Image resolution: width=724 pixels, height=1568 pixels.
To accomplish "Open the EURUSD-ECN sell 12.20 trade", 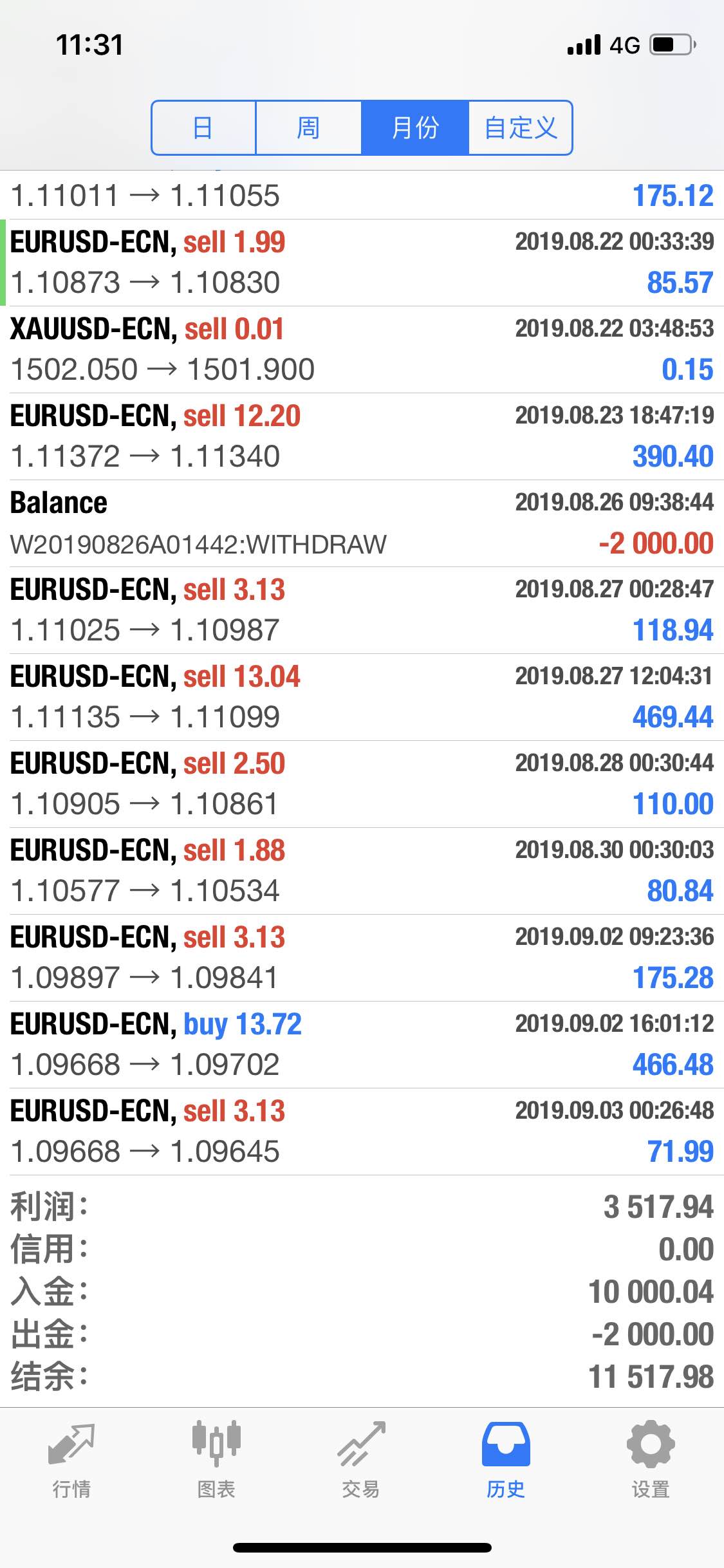I will point(362,436).
